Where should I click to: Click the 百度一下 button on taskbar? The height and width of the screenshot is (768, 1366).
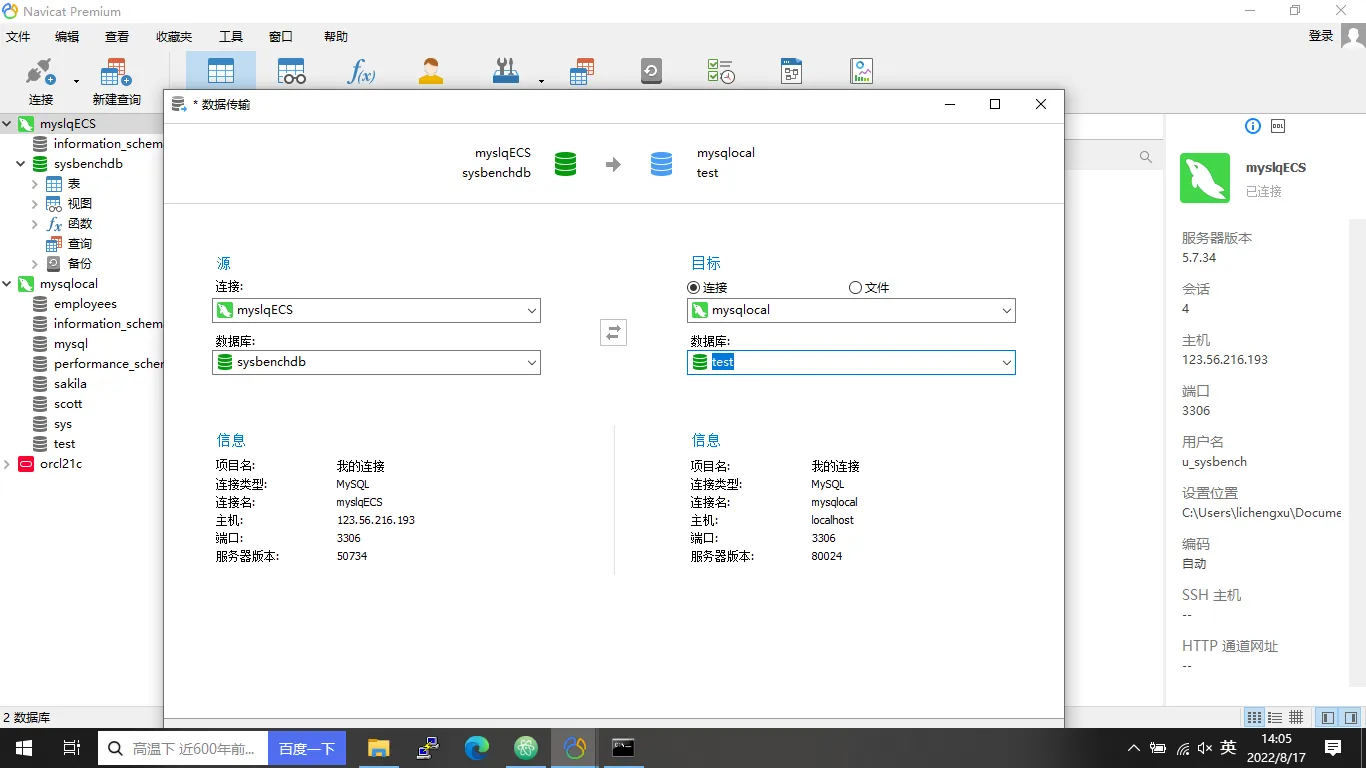[307, 748]
